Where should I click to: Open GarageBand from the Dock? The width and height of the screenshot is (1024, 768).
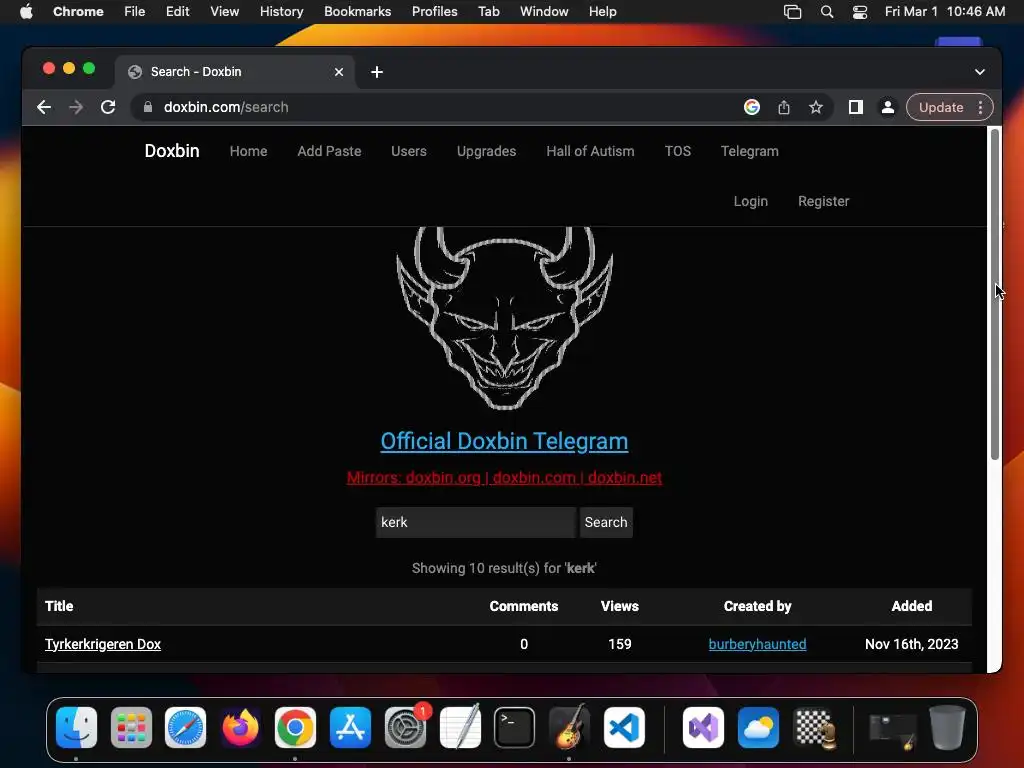[569, 728]
